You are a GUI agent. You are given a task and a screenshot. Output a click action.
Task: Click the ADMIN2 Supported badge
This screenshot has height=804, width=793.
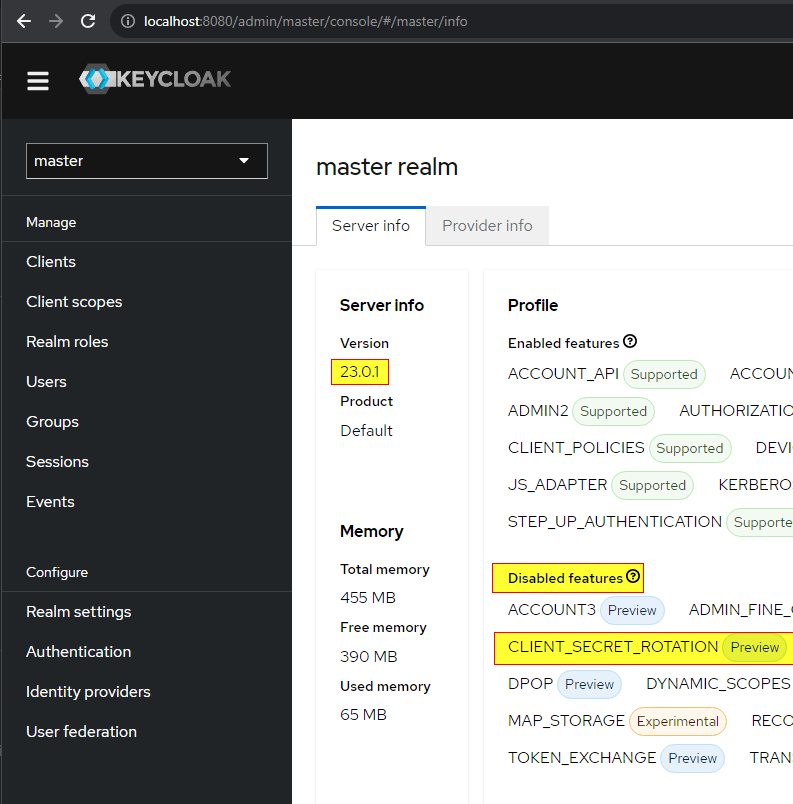(613, 411)
